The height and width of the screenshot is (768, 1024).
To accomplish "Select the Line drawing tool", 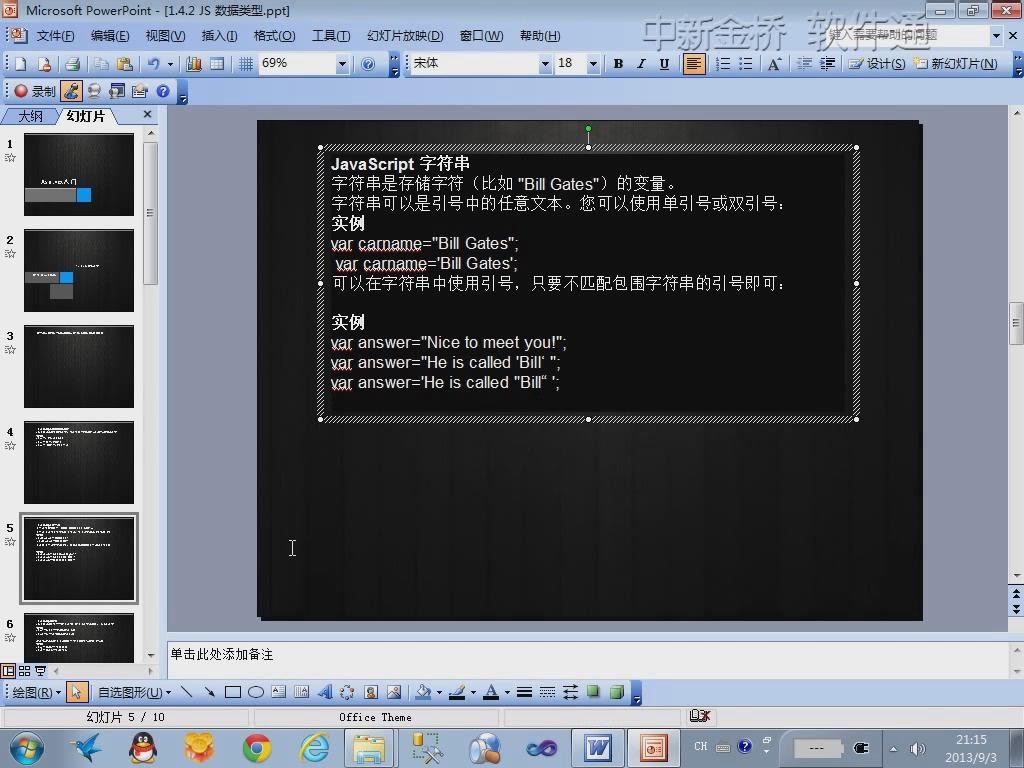I will tap(187, 692).
